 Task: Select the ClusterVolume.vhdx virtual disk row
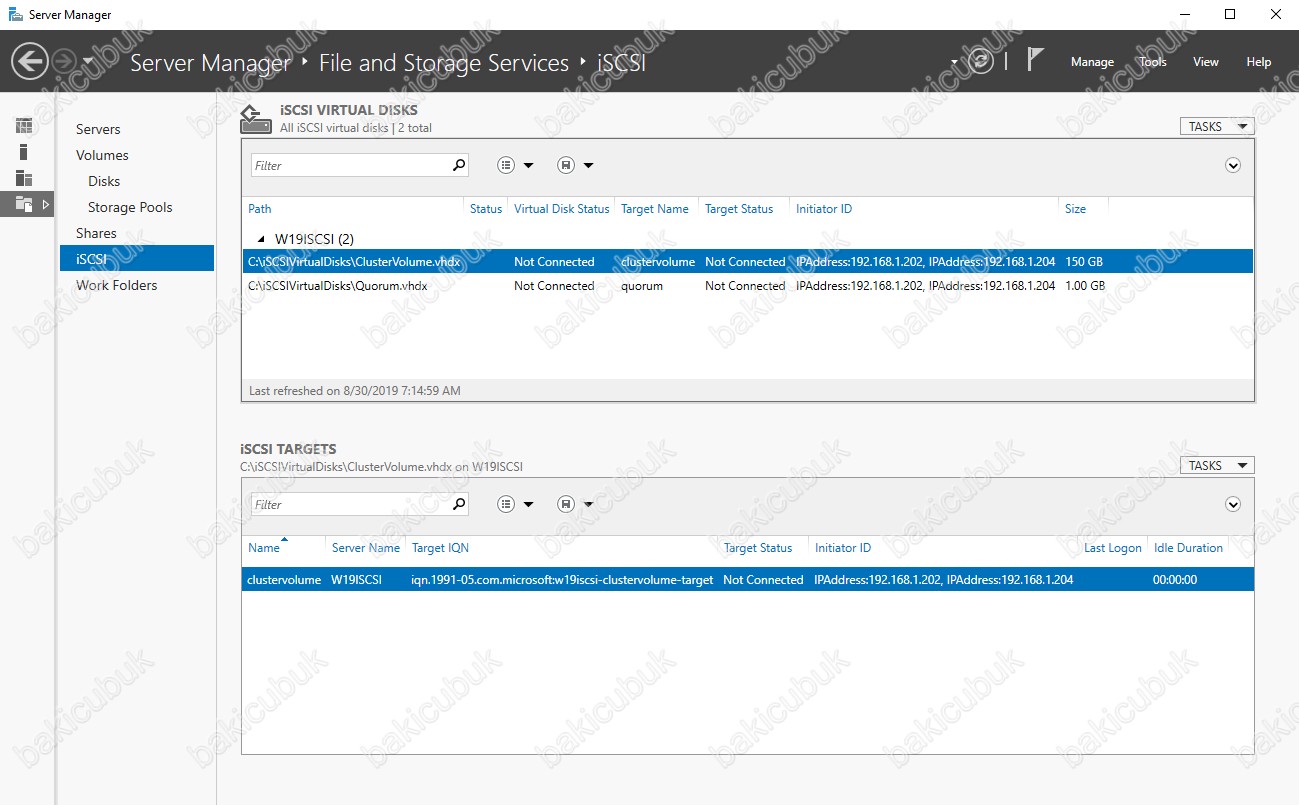coord(747,261)
